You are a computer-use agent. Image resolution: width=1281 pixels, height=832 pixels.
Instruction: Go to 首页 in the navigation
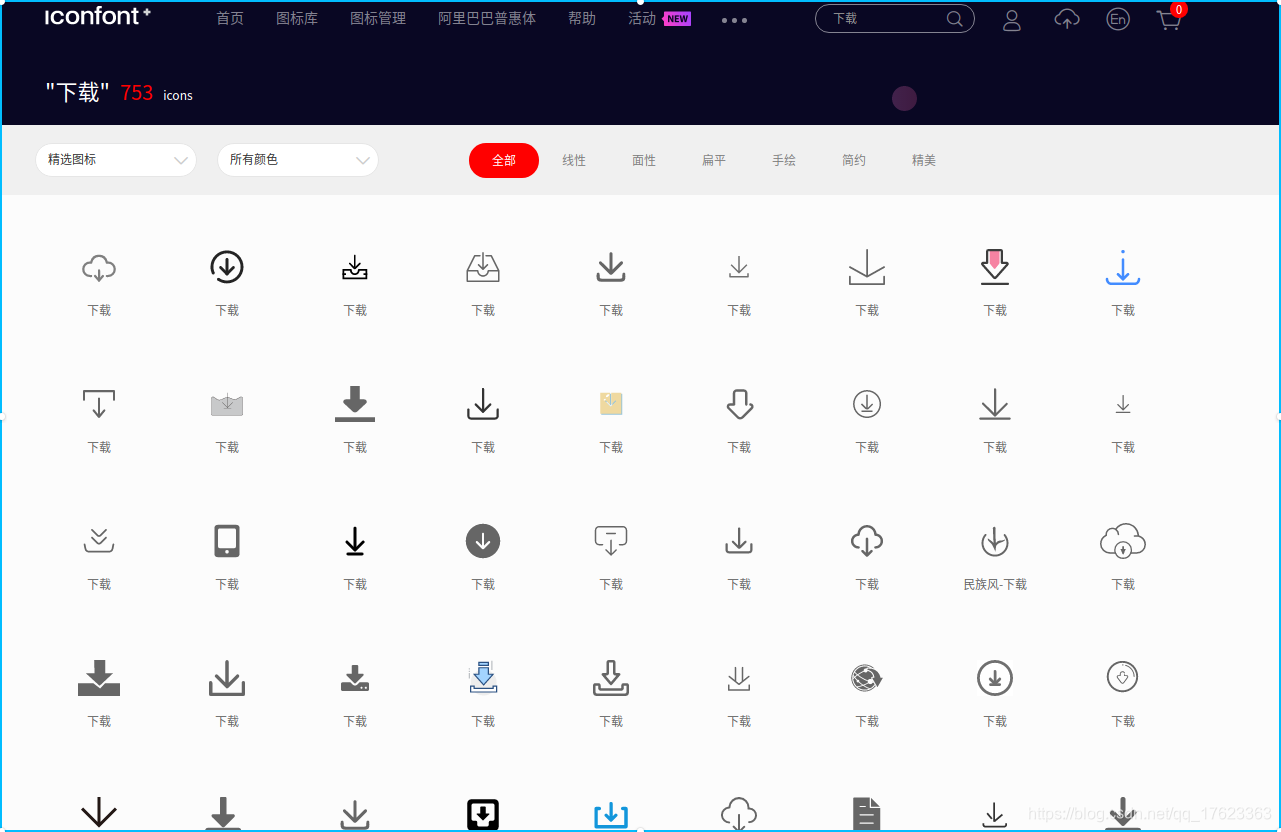230,18
